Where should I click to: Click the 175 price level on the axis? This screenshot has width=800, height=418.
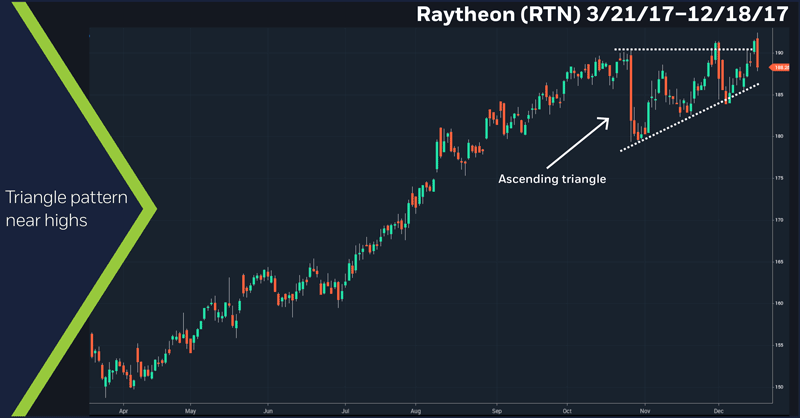(x=781, y=178)
